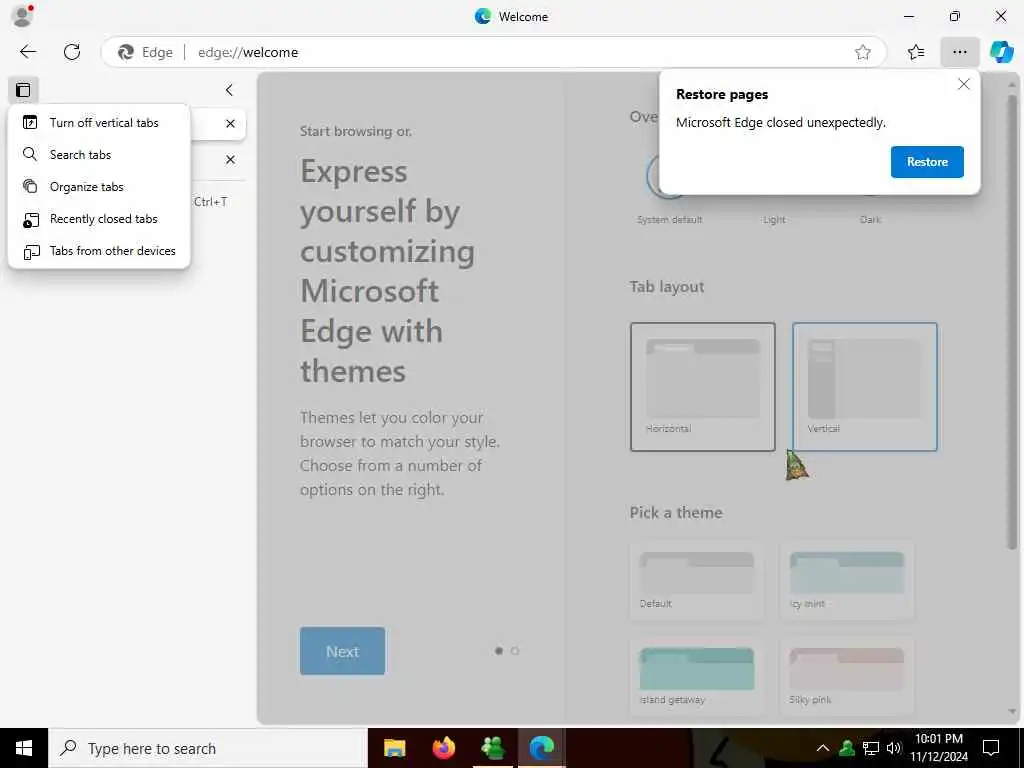Click the Next button
The width and height of the screenshot is (1024, 768).
[342, 651]
